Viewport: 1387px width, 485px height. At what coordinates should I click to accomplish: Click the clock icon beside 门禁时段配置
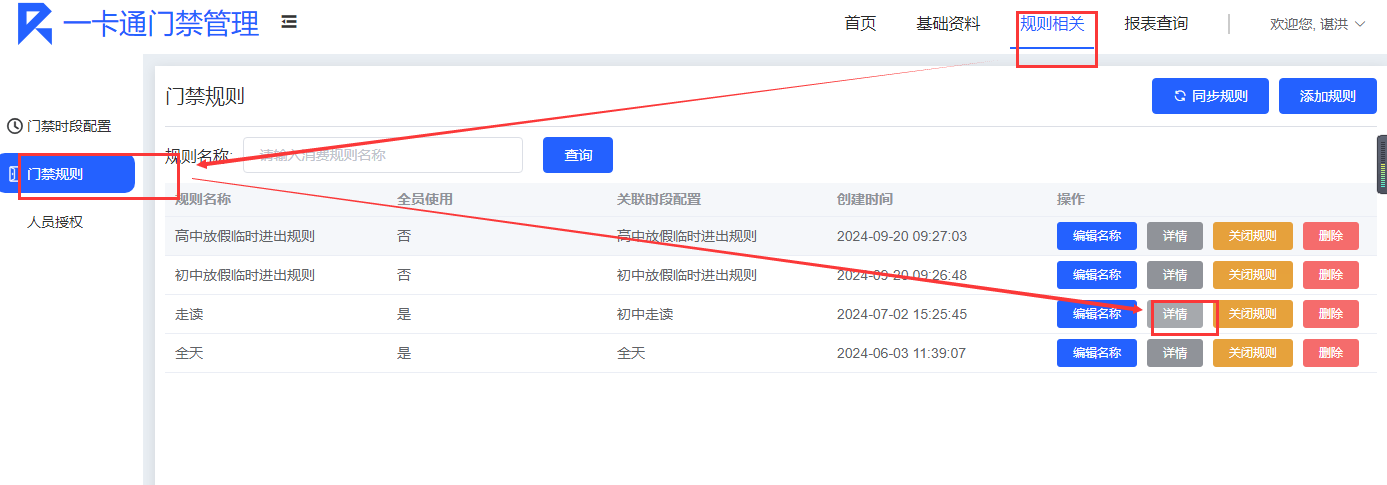click(x=14, y=126)
